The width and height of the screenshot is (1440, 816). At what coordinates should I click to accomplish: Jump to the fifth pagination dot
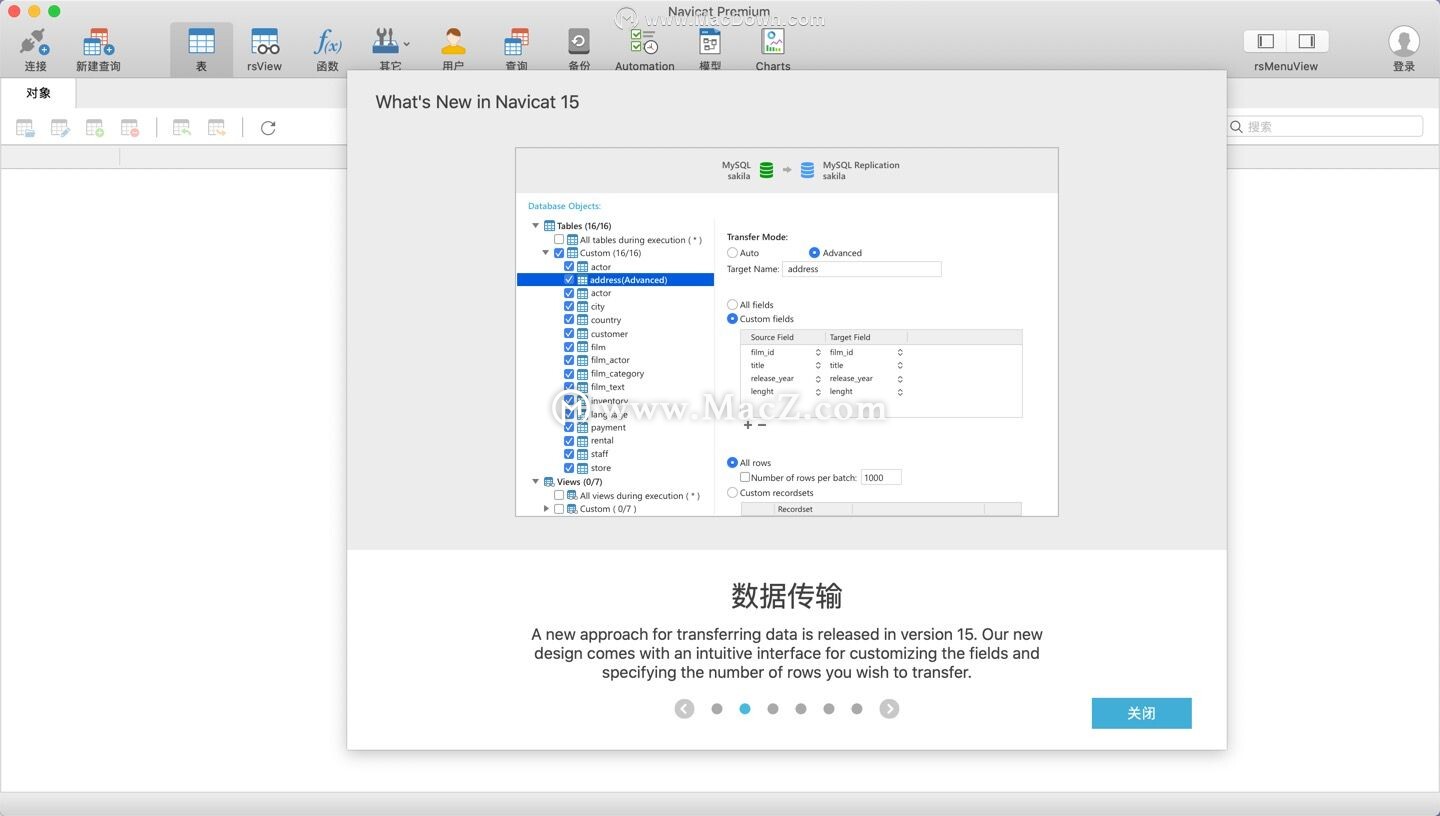[829, 709]
